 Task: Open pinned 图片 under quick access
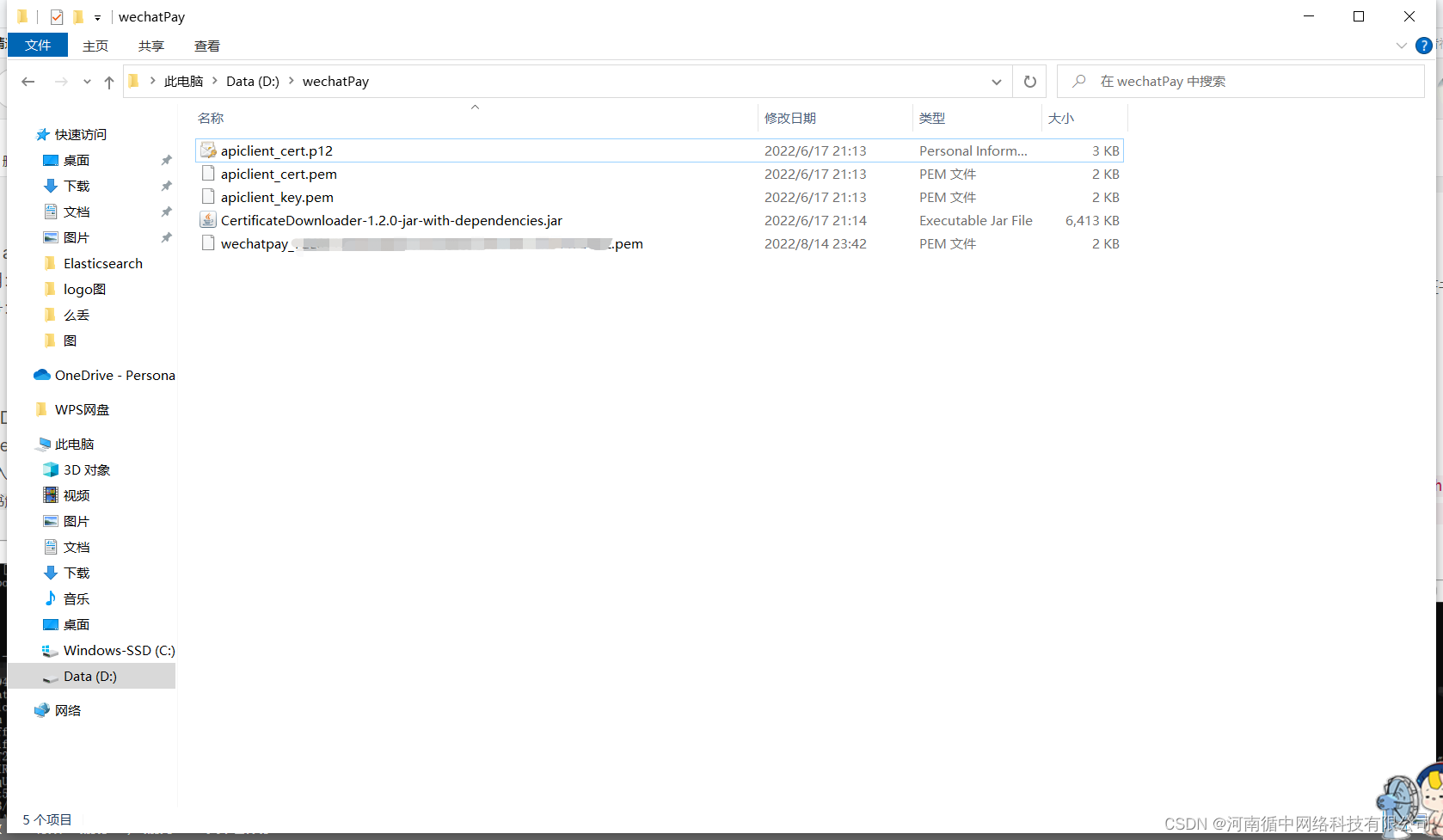coord(77,238)
